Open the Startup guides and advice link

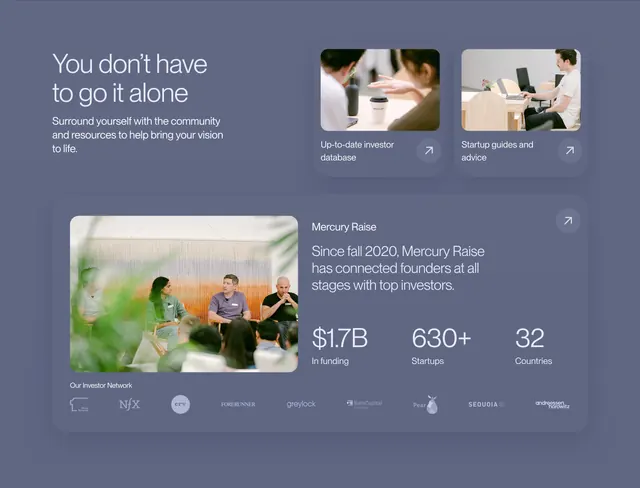point(497,151)
